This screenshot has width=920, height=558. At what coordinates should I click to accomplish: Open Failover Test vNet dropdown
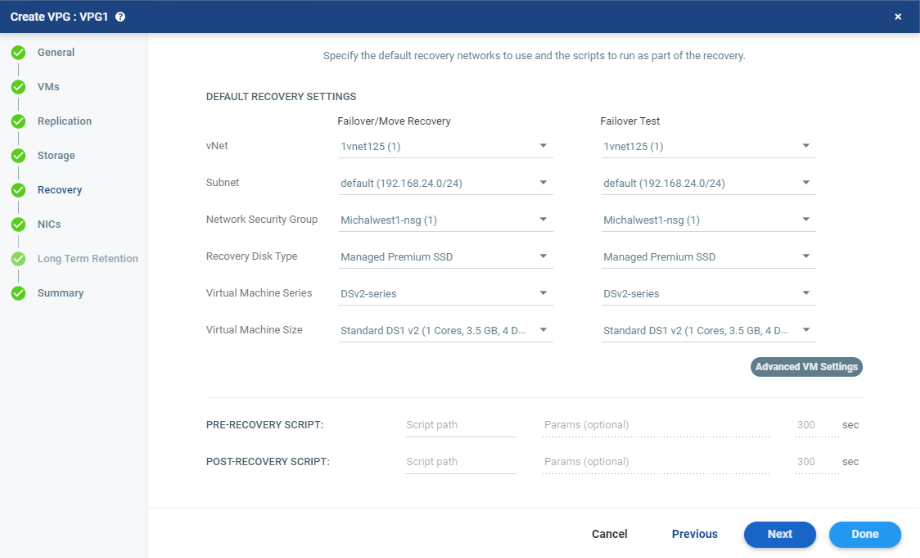(x=709, y=146)
